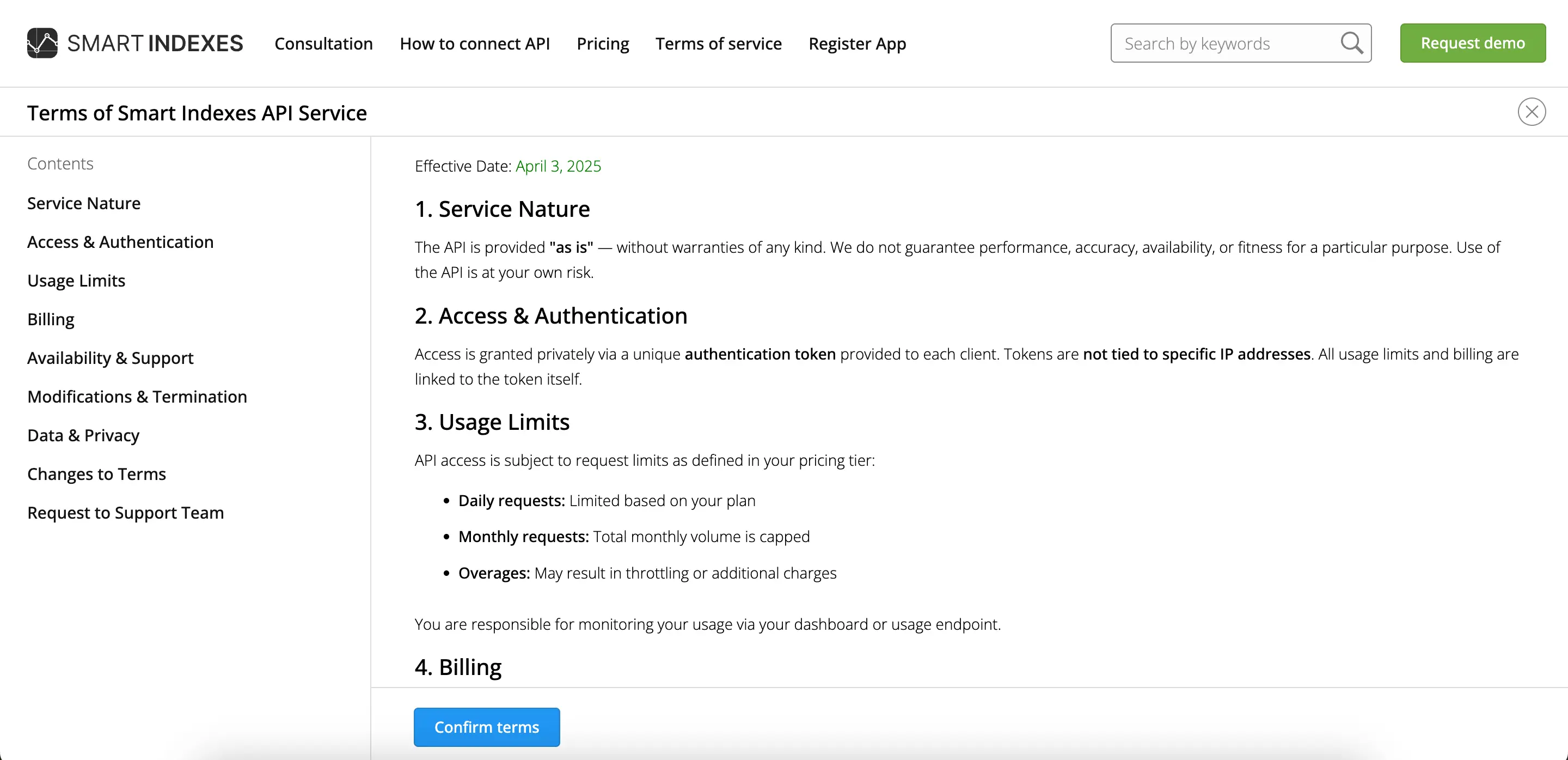Jump to Availability & Support section
The width and height of the screenshot is (1568, 760).
110,358
